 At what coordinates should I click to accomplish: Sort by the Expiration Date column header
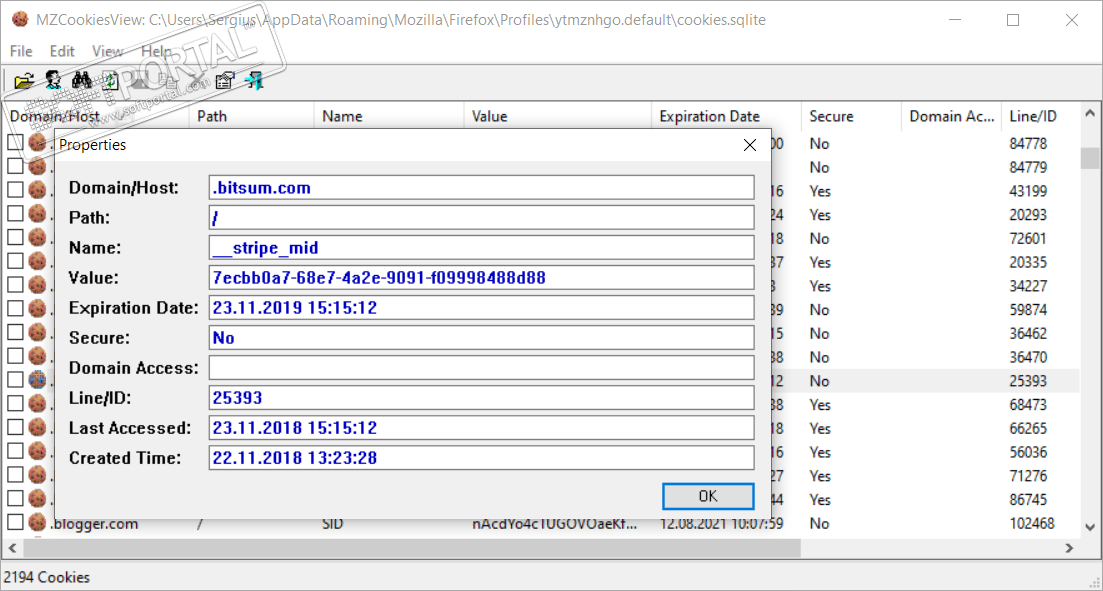pos(727,116)
